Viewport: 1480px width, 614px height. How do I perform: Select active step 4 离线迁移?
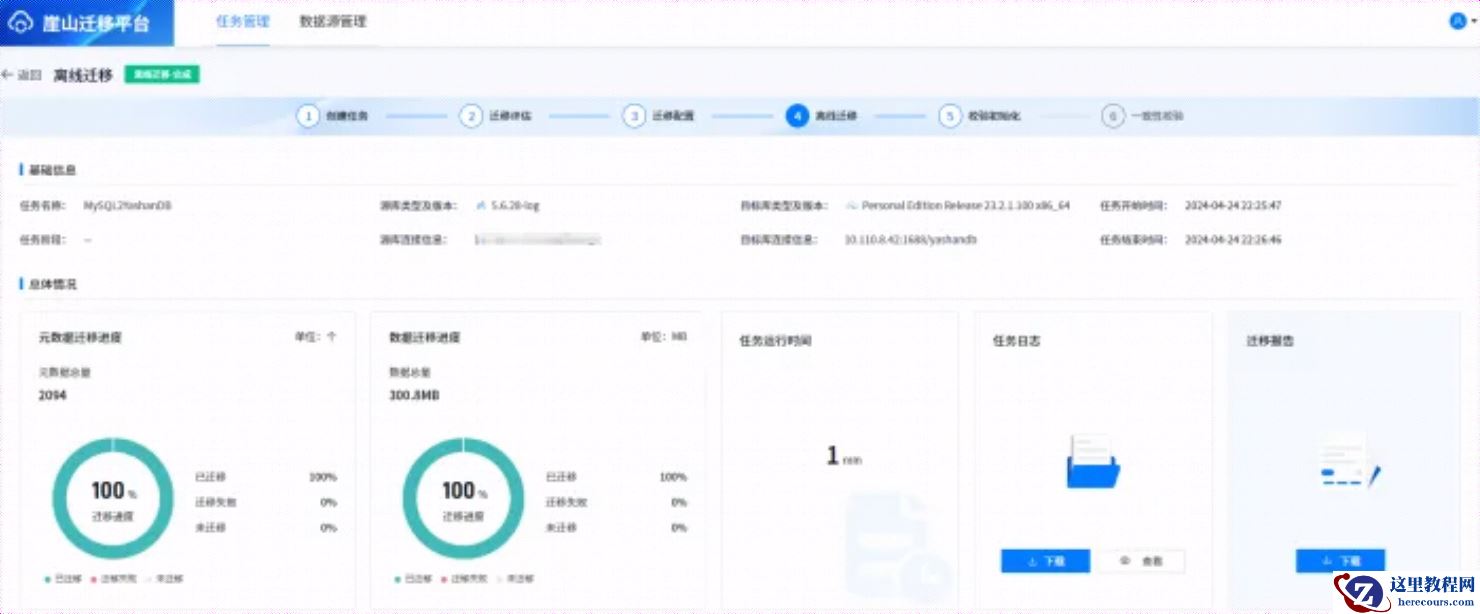(797, 116)
